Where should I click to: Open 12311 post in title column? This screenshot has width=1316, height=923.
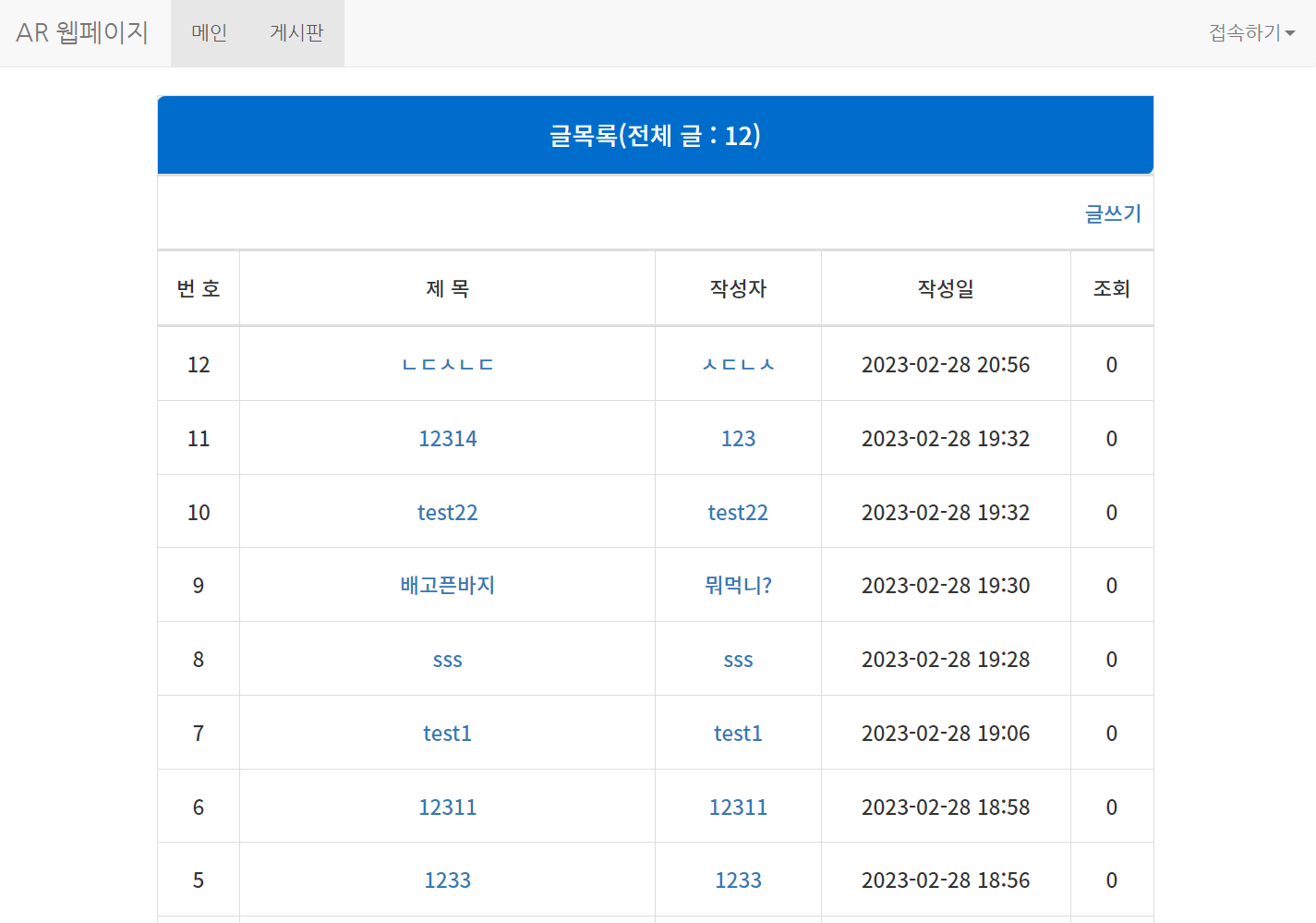448,807
